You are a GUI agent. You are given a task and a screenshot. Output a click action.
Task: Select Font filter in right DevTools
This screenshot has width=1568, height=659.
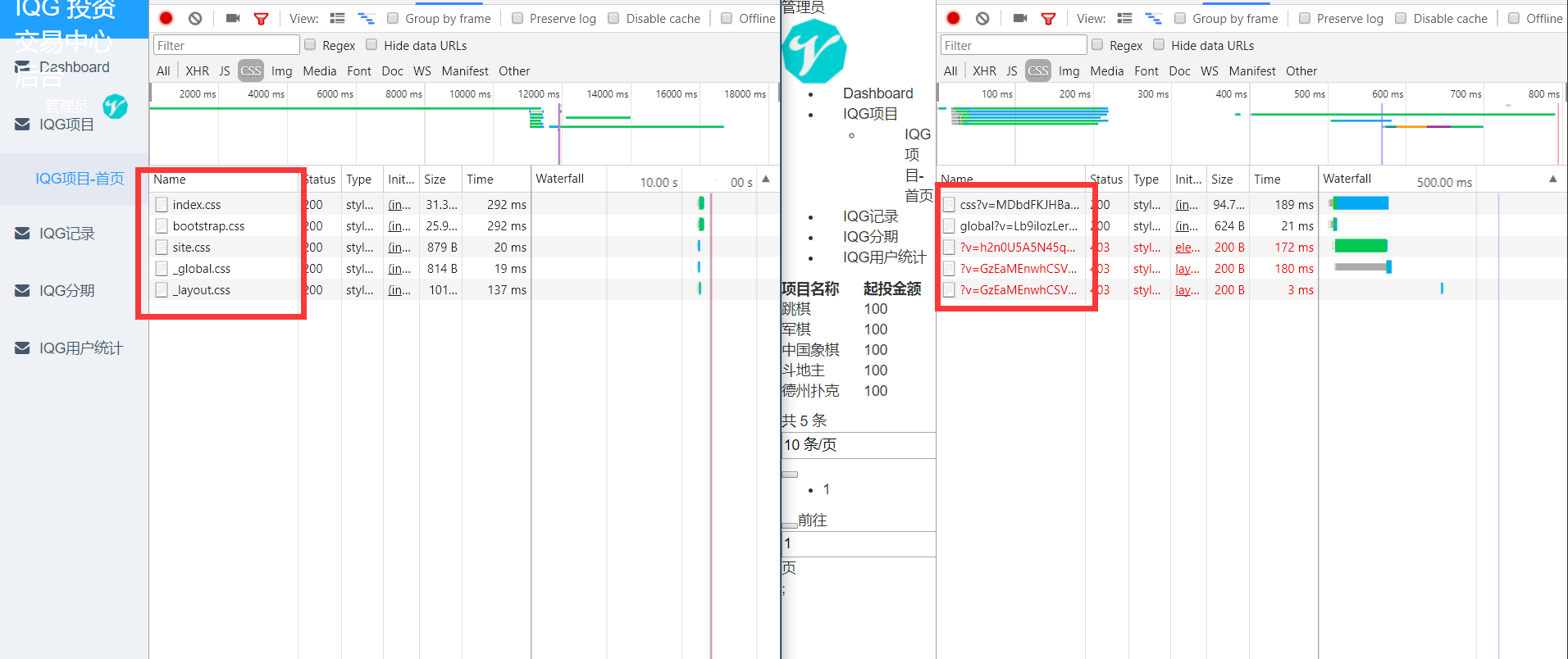click(1146, 71)
